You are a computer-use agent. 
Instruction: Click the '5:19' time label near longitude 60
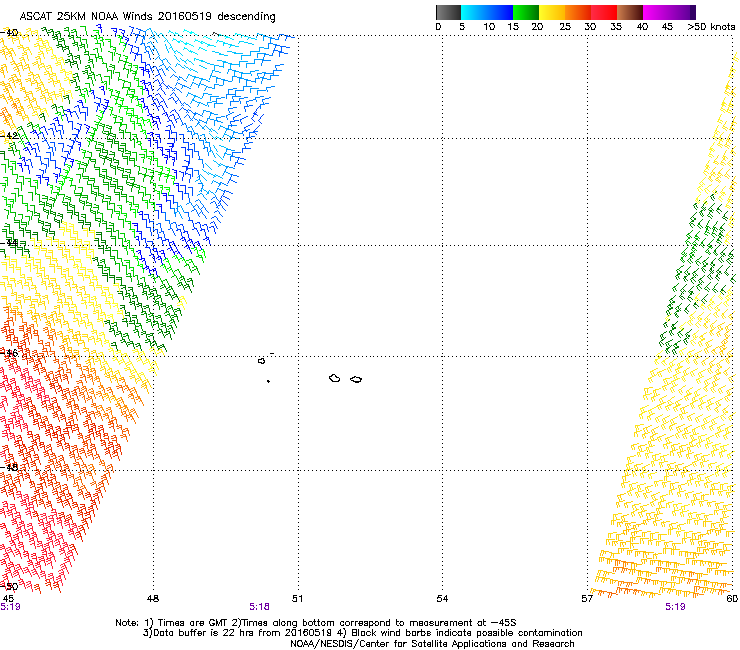pos(675,607)
